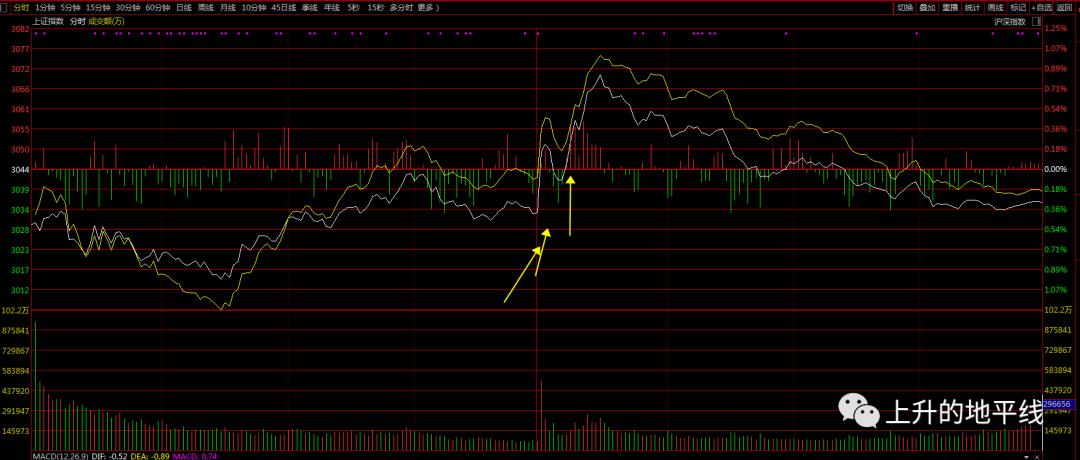Screen dimensions: 1080x460
Task: Click the 统计 statistics button
Action: 972,8
